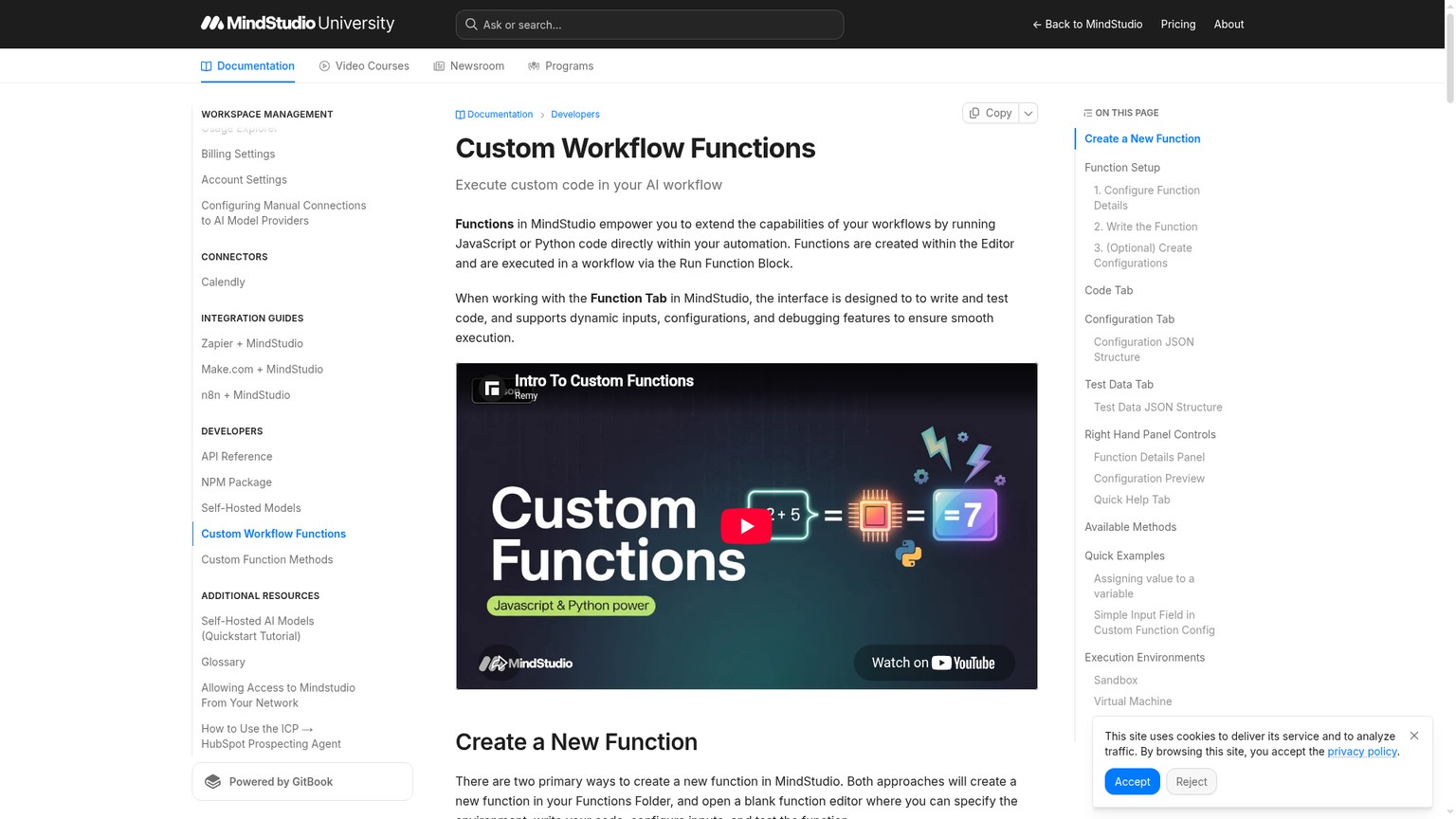Play the Intro To Custom Functions video
Screen dimensions: 1456x819
[746, 526]
